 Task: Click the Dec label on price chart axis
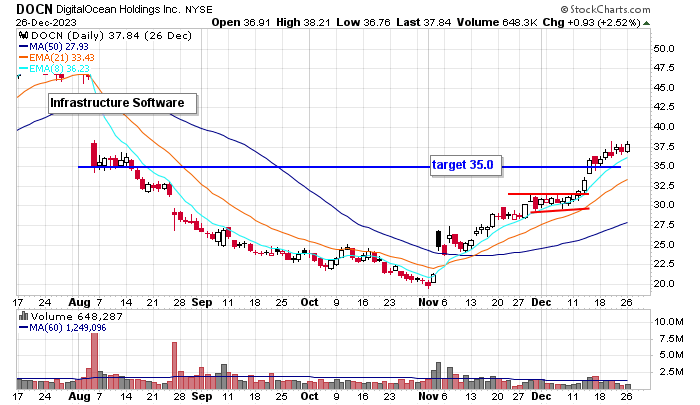pos(541,302)
